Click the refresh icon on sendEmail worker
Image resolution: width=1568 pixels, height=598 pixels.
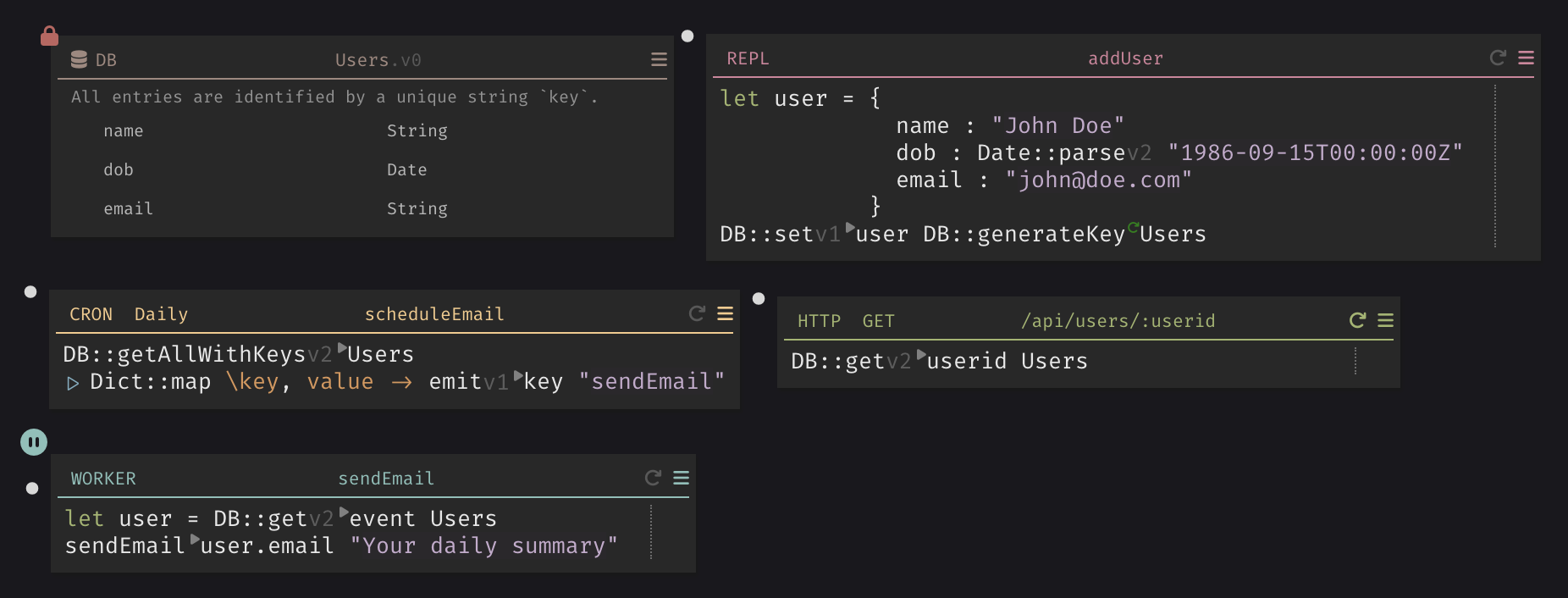pyautogui.click(x=653, y=478)
